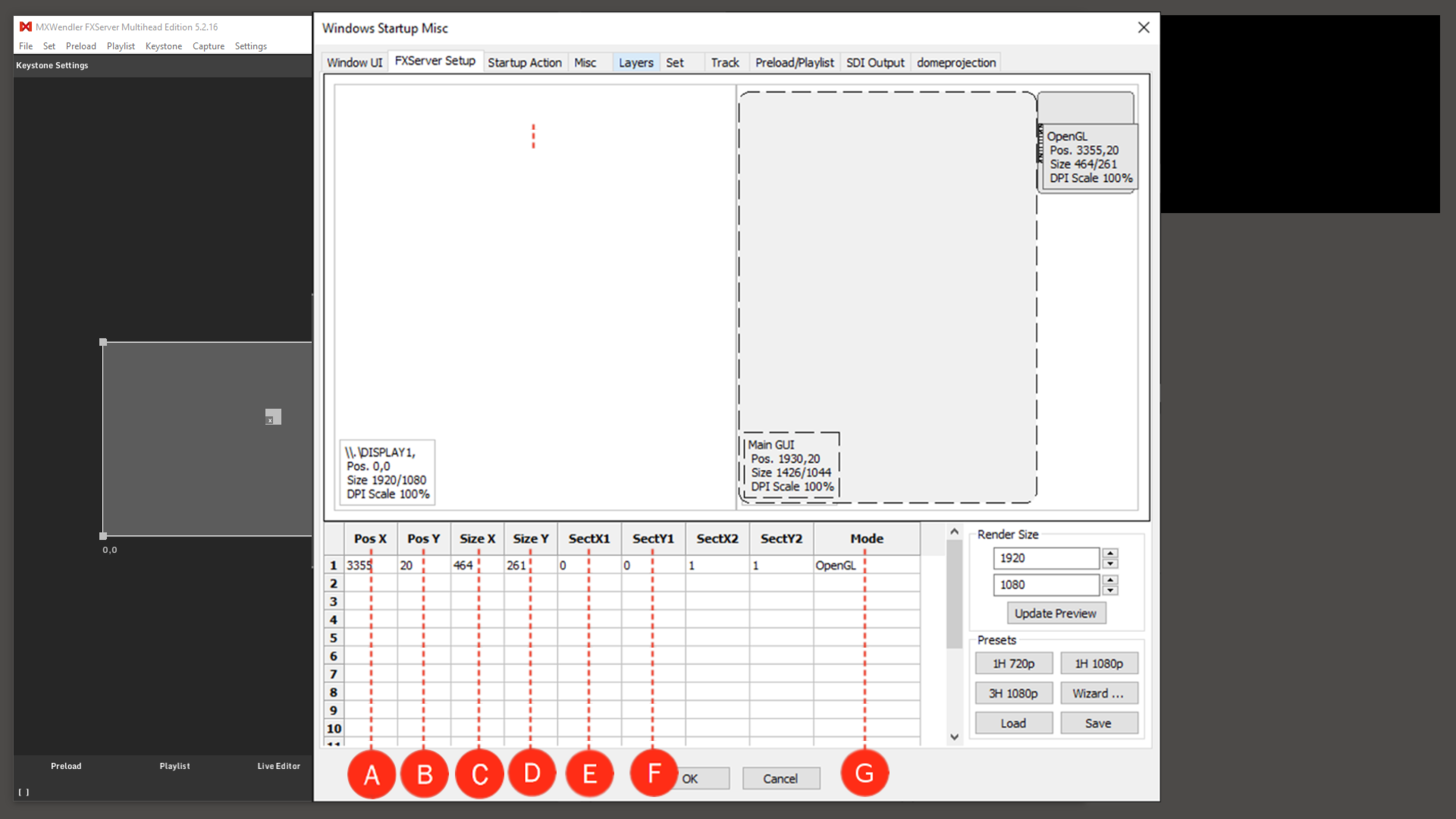Screen dimensions: 1456x819
Task: Select the 1920 render width field
Action: (x=1045, y=558)
